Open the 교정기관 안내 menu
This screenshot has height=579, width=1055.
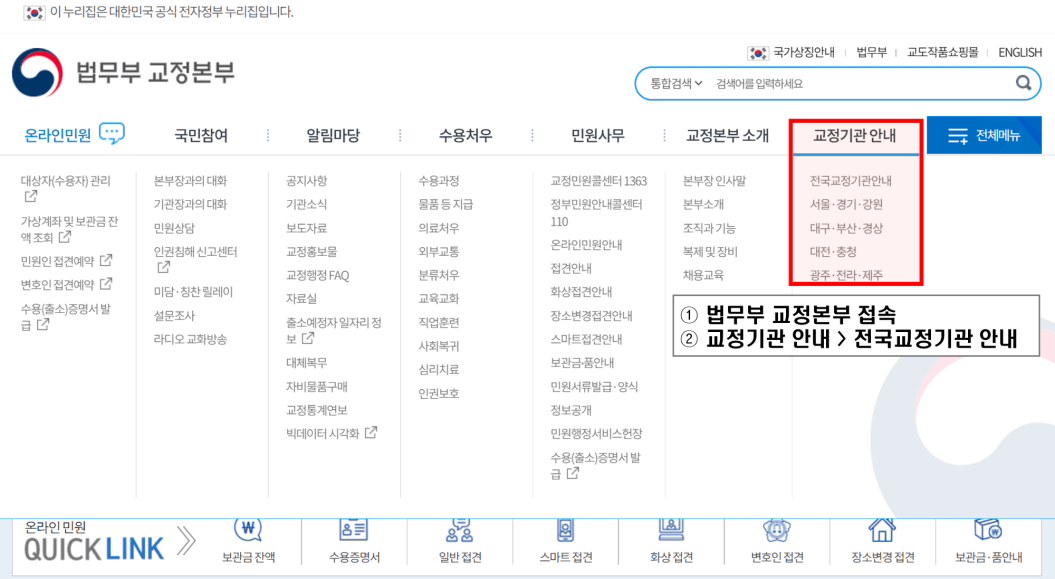pos(854,135)
